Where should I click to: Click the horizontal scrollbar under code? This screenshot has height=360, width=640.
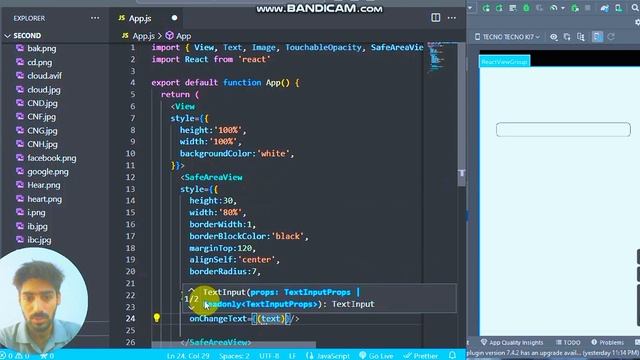click(x=233, y=345)
